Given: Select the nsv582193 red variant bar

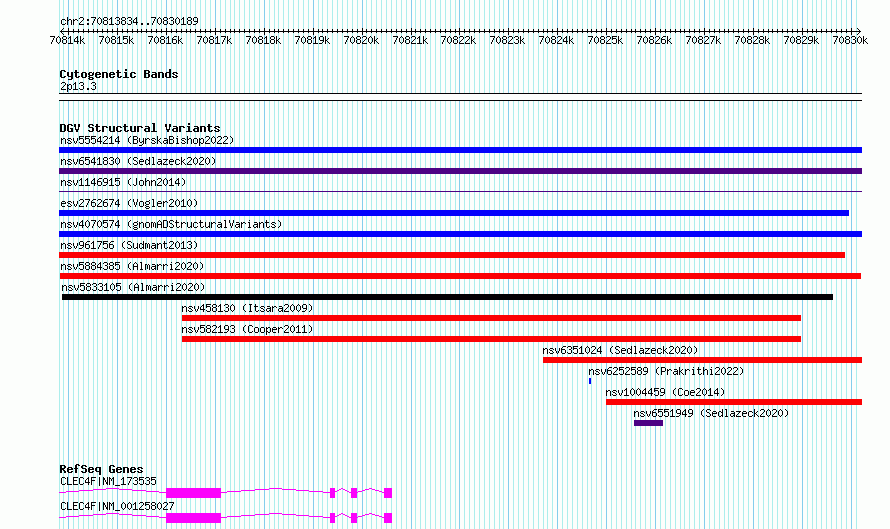Looking at the screenshot, I should [x=492, y=339].
